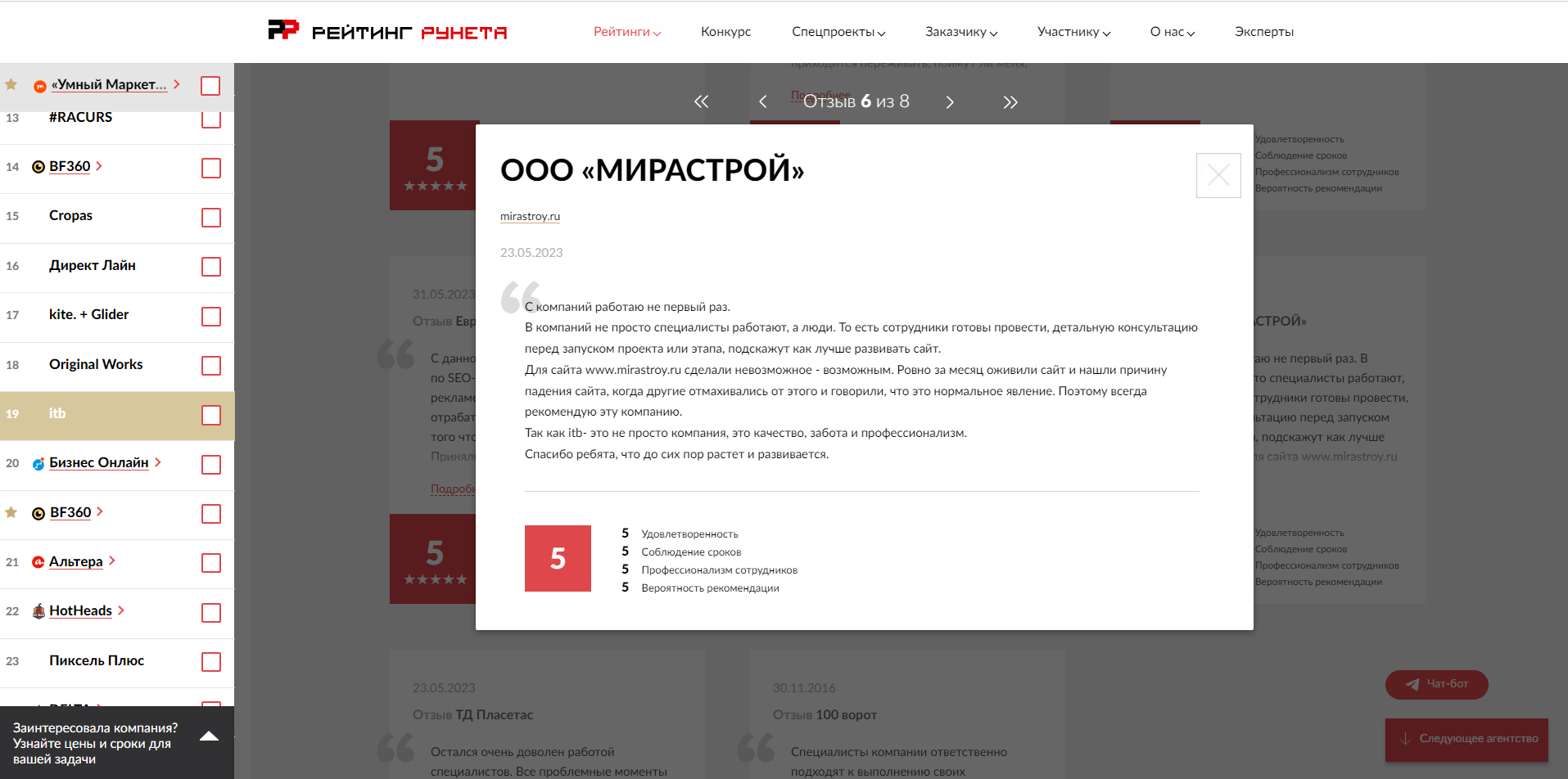
Task: Select the kite. + Glider agency row
Action: click(x=117, y=317)
